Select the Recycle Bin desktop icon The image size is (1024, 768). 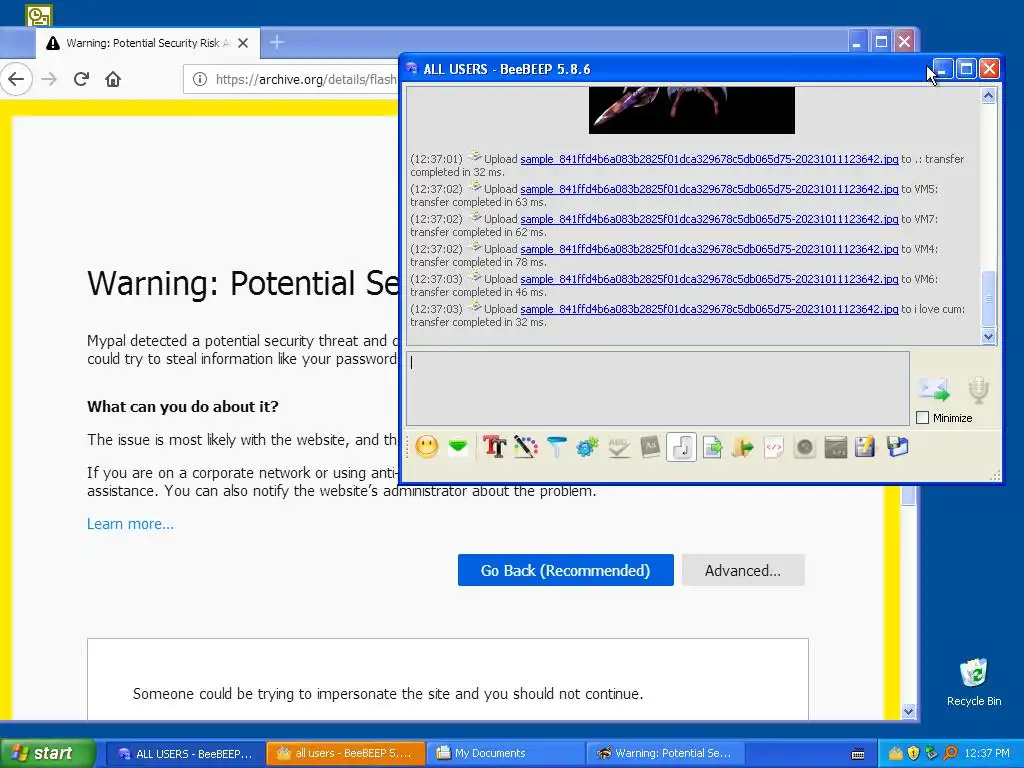[974, 682]
